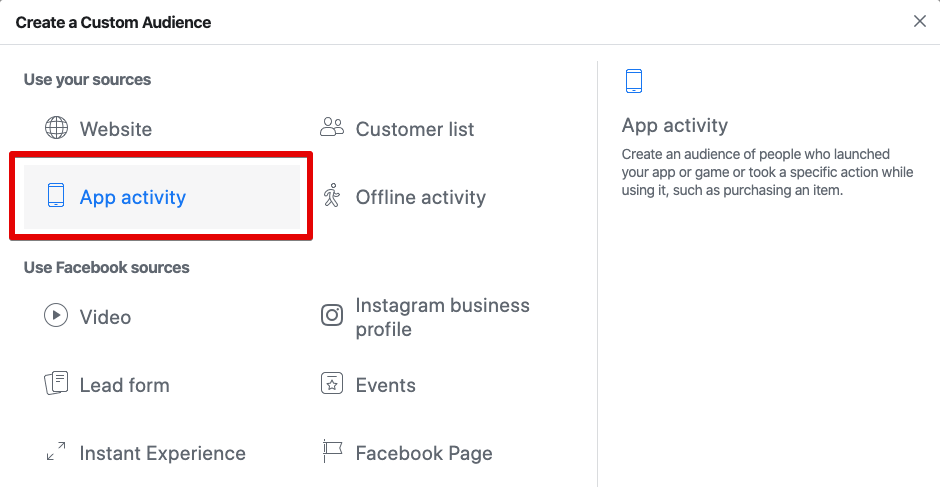Click the 'Create a Custom Audience' title

point(113,22)
